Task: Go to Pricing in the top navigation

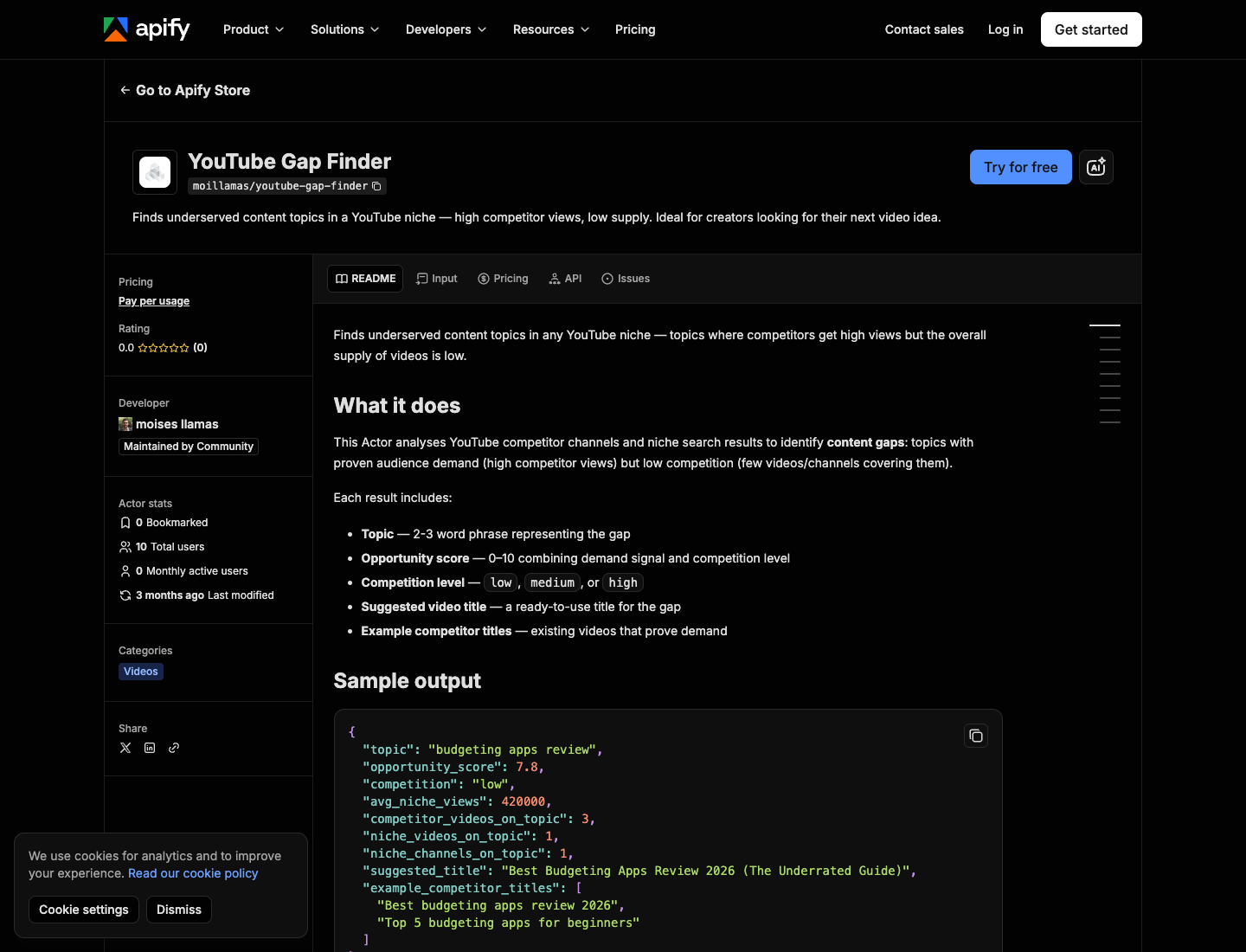Action: pyautogui.click(x=635, y=29)
